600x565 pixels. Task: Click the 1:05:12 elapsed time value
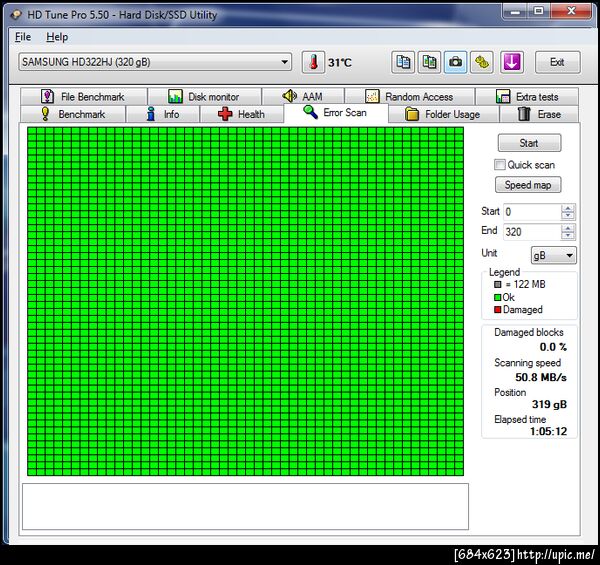548,431
